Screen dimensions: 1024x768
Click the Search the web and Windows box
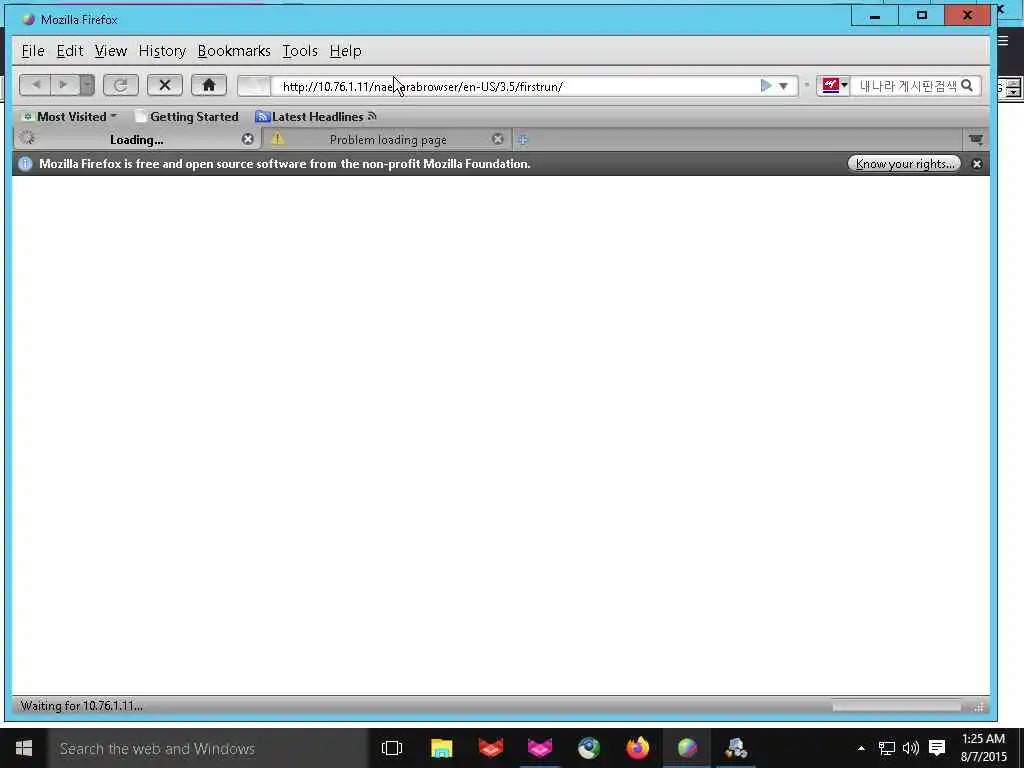point(208,748)
